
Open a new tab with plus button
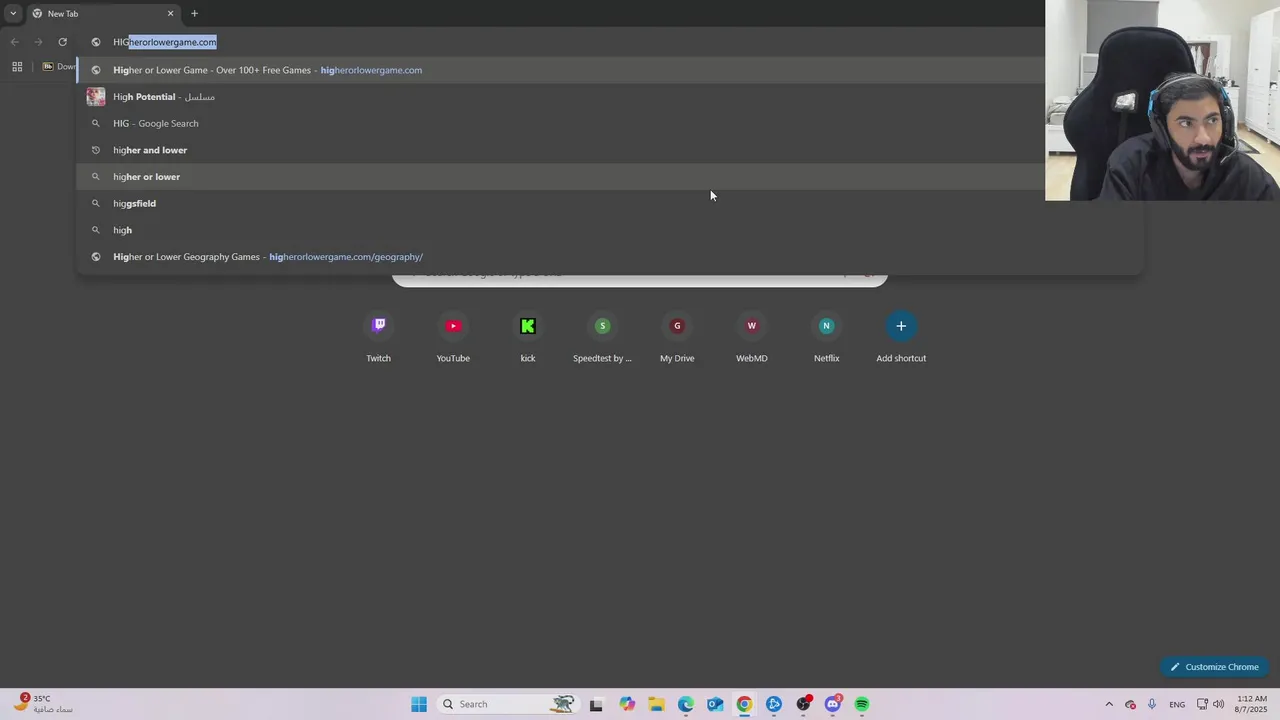[x=194, y=14]
